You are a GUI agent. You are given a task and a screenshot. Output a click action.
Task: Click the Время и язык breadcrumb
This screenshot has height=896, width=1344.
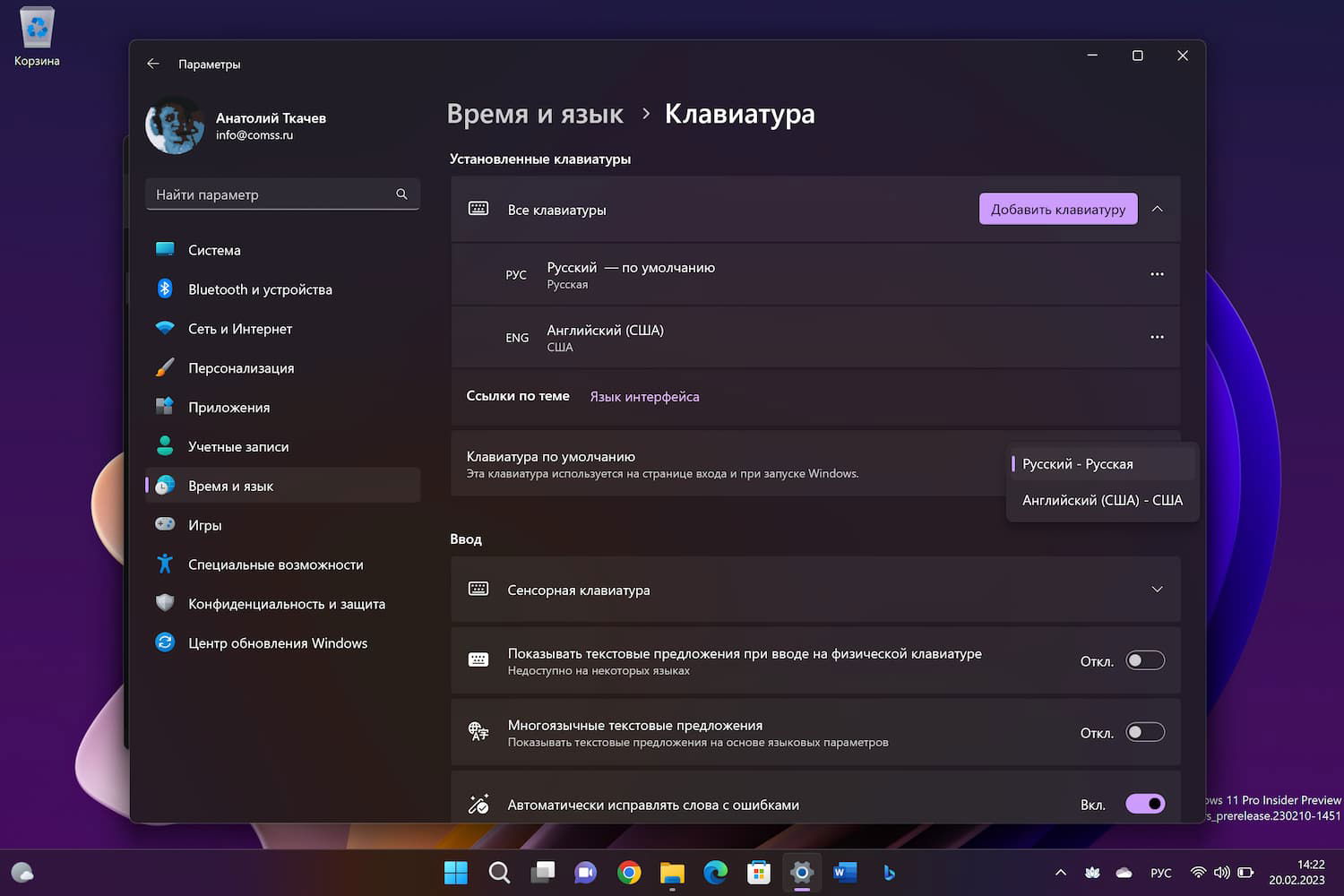point(535,114)
